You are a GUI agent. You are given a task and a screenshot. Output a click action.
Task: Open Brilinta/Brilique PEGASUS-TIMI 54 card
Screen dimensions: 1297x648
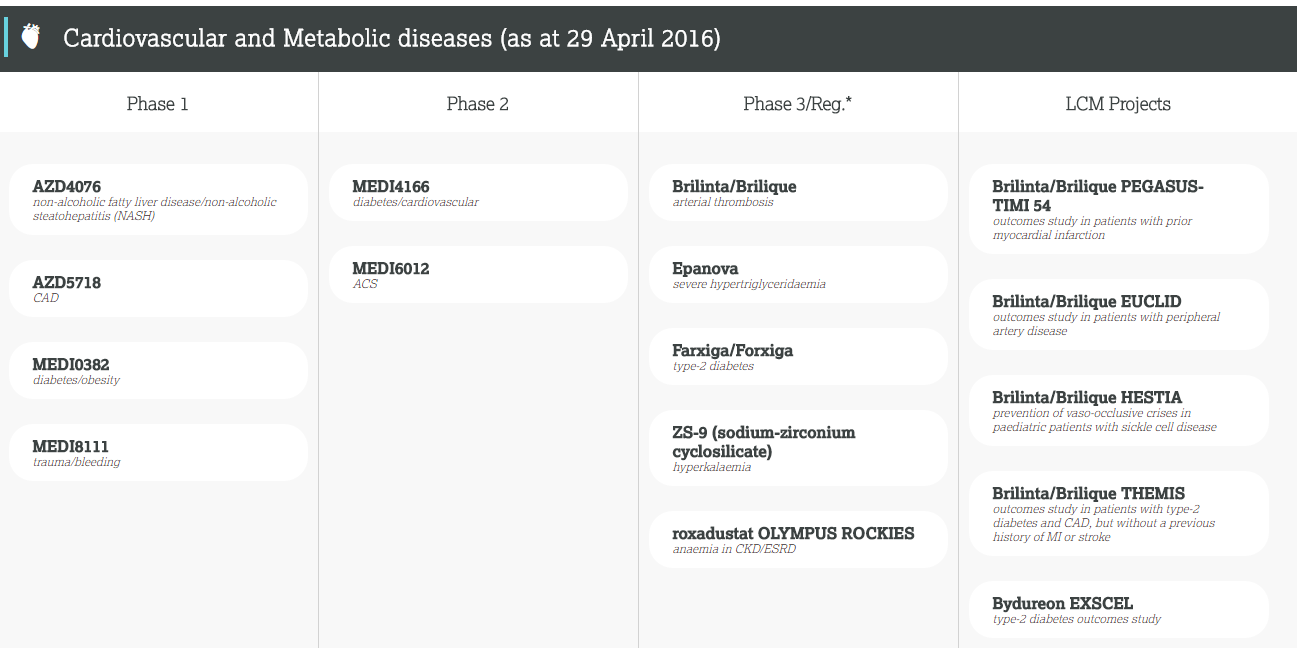pyautogui.click(x=1119, y=209)
